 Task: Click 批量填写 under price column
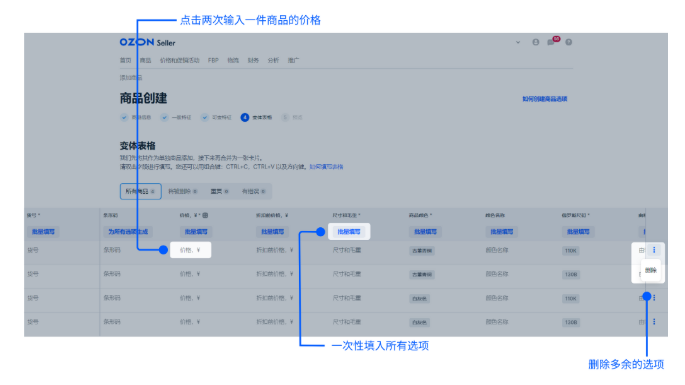[196, 232]
